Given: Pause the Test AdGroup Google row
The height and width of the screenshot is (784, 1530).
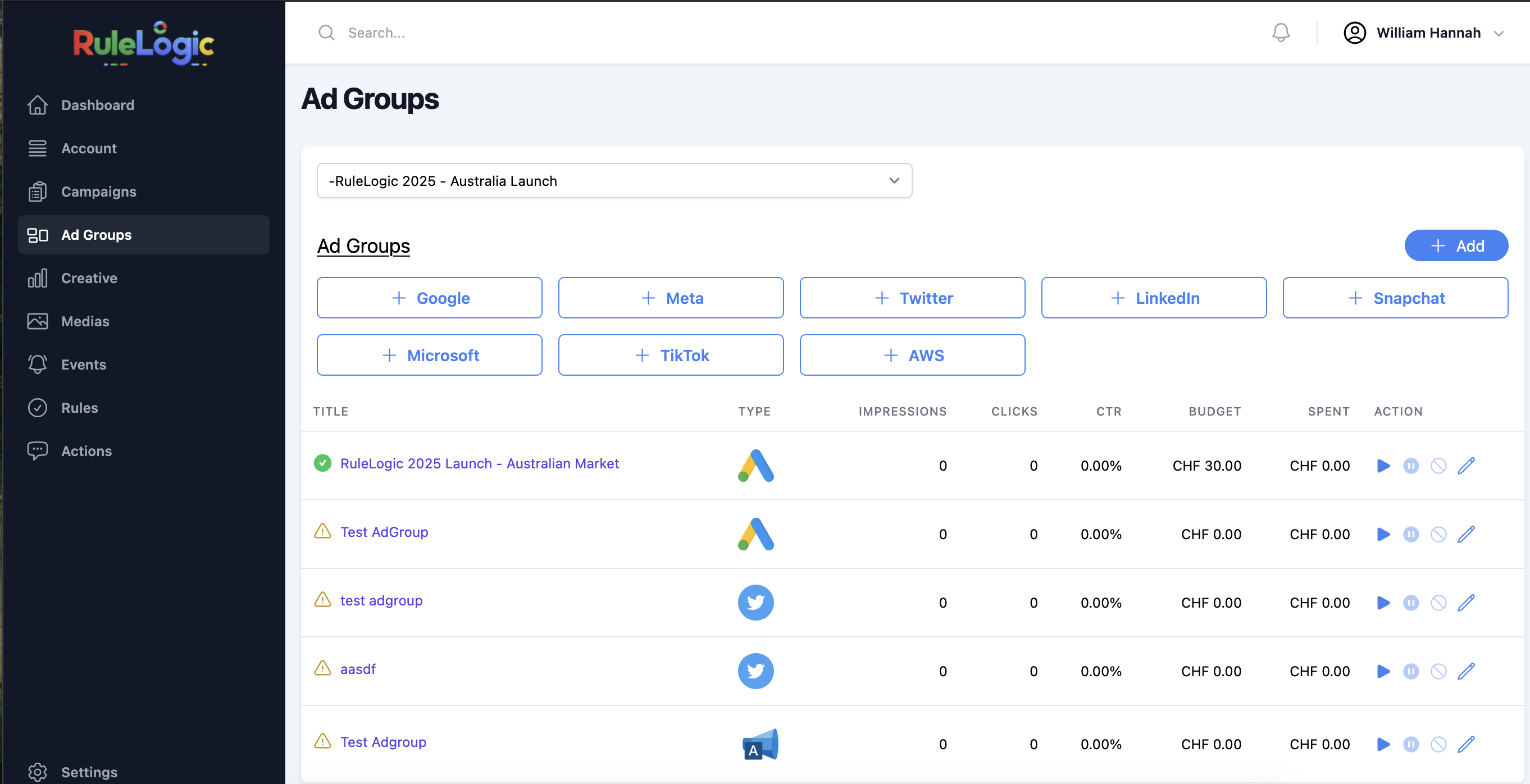Looking at the screenshot, I should [1411, 534].
